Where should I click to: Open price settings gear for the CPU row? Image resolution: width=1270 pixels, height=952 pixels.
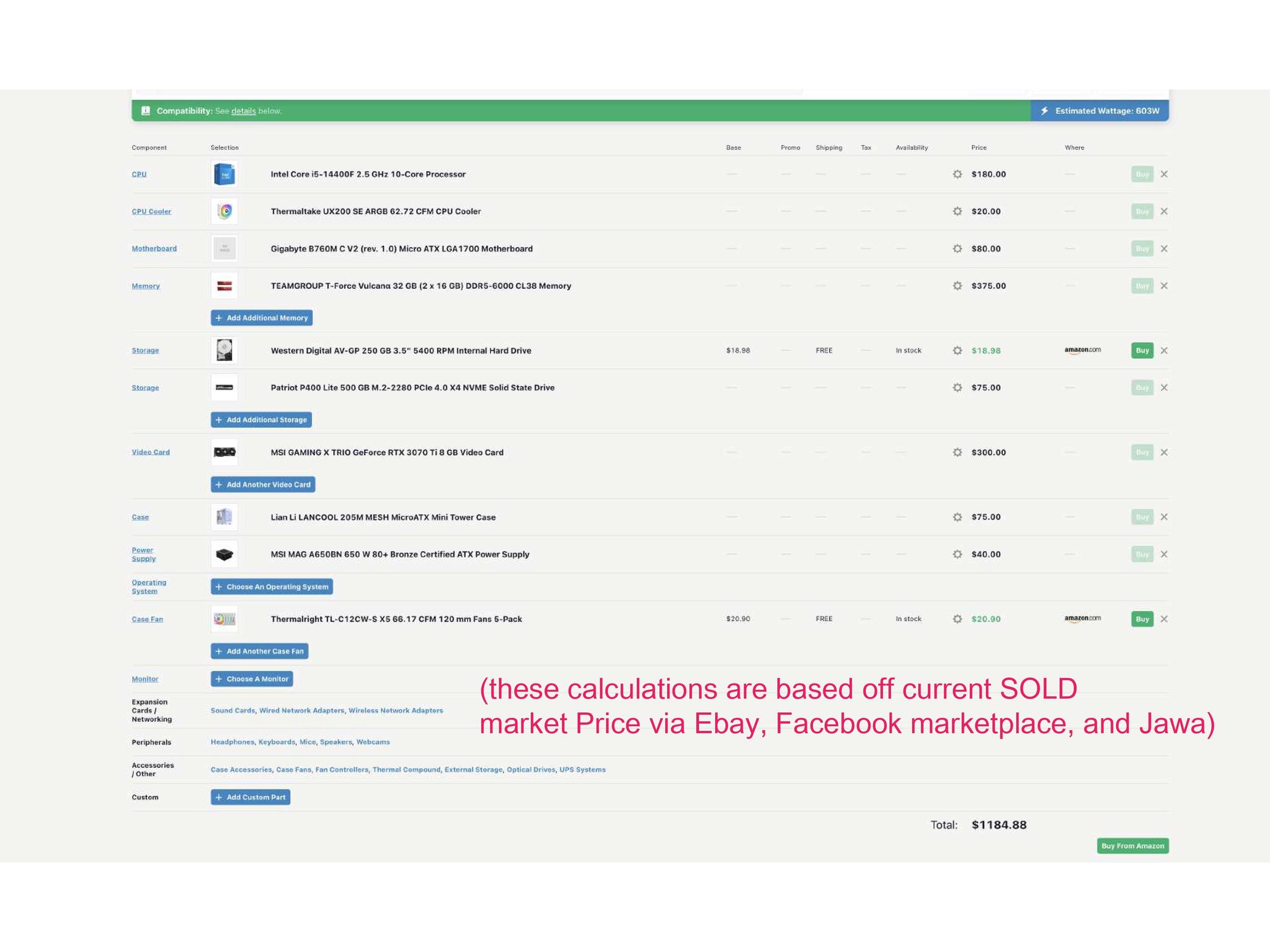[957, 174]
